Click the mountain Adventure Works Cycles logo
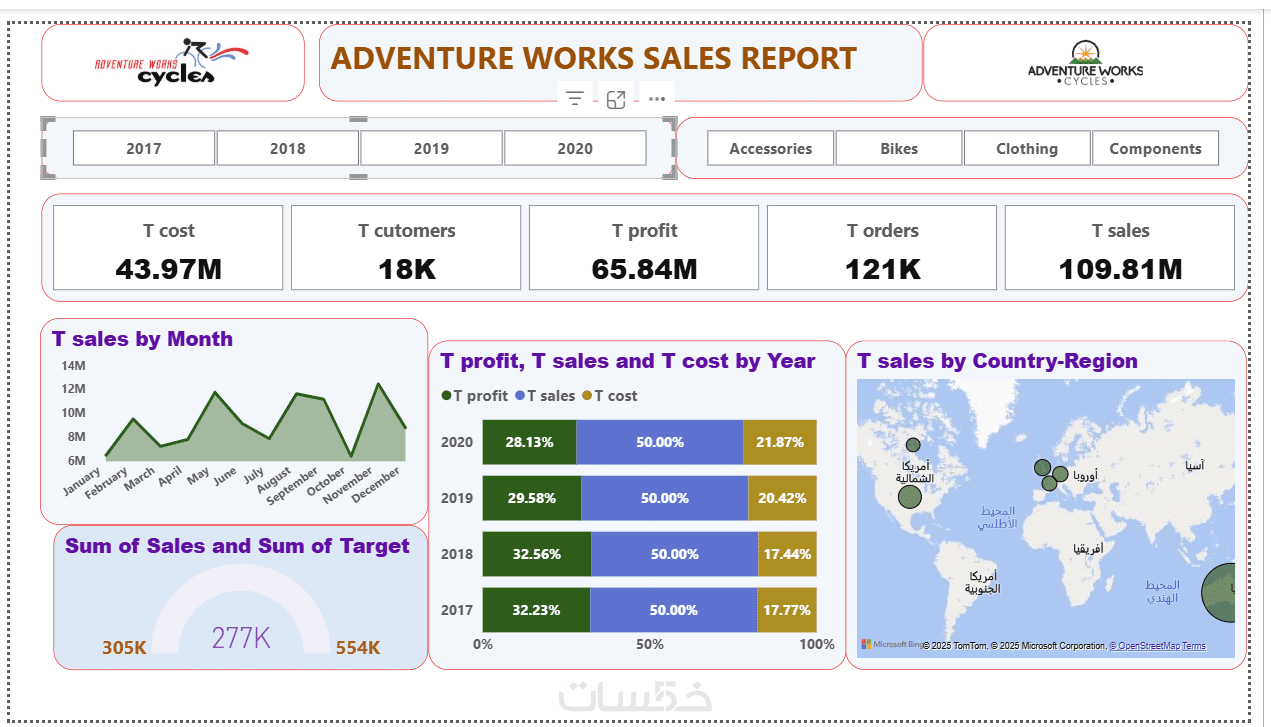The image size is (1271, 727). point(1085,63)
